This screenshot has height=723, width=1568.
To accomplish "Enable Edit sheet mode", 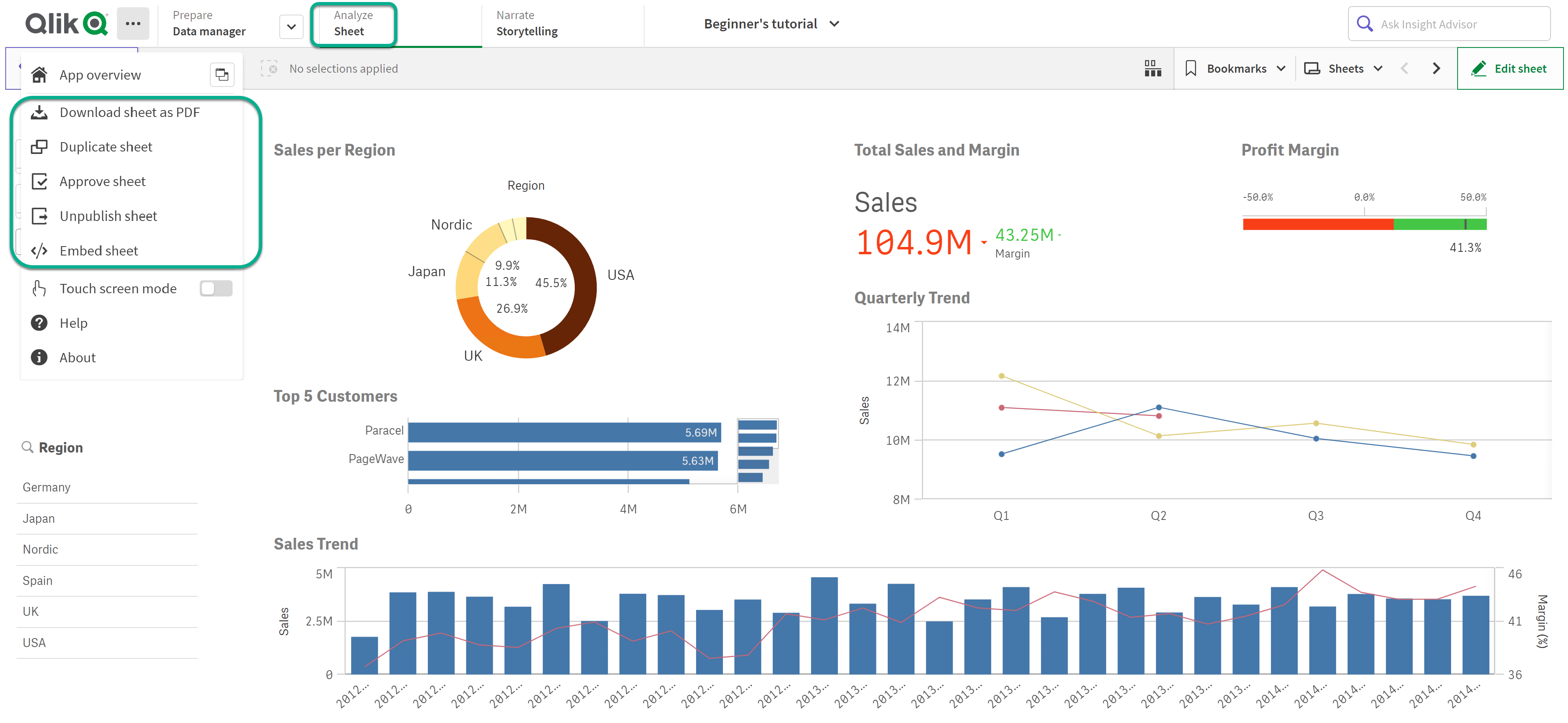I will tap(1510, 67).
